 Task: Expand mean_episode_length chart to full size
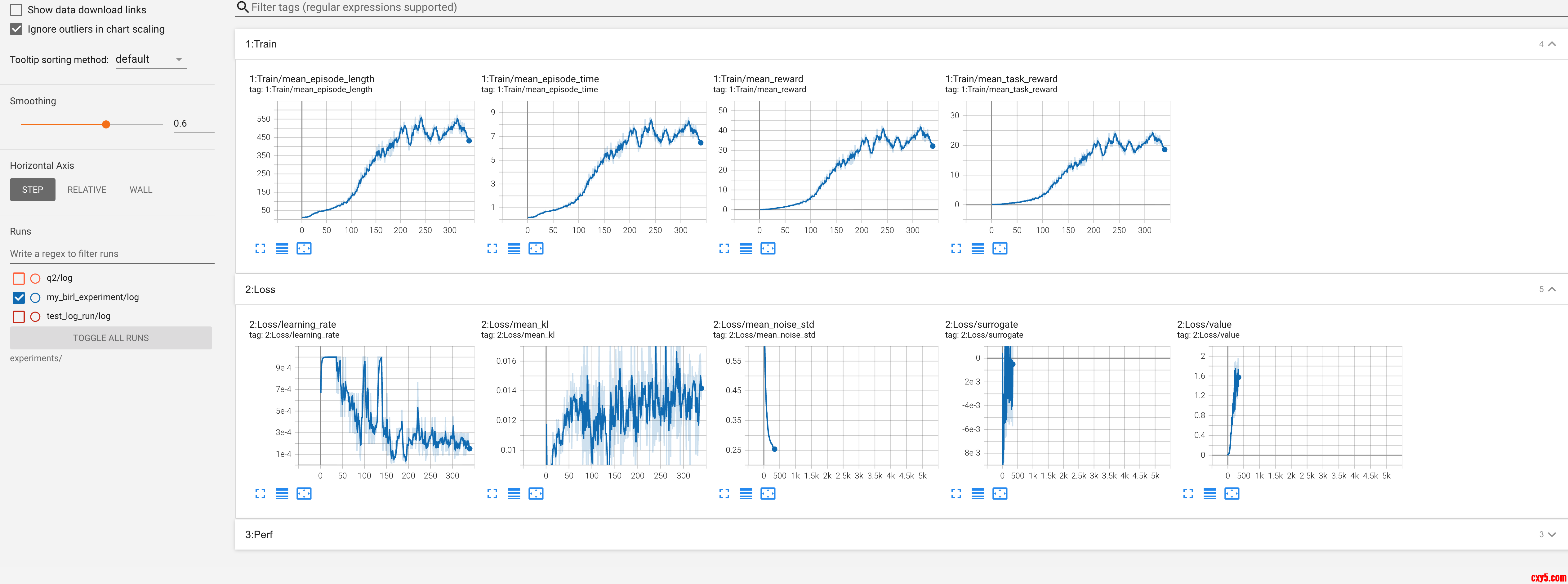pos(260,249)
